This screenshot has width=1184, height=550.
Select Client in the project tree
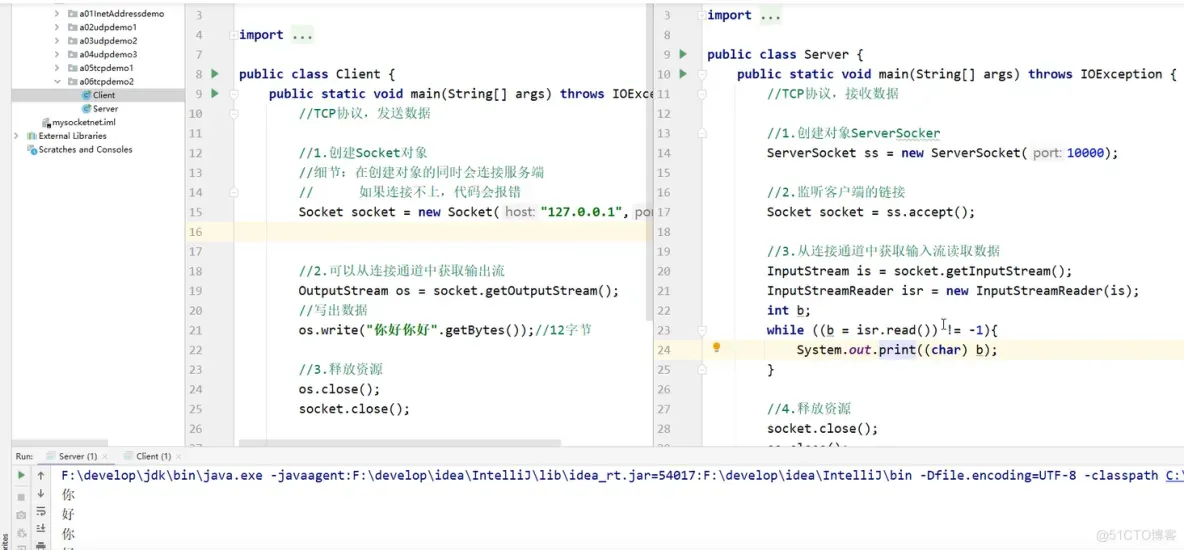click(x=104, y=95)
